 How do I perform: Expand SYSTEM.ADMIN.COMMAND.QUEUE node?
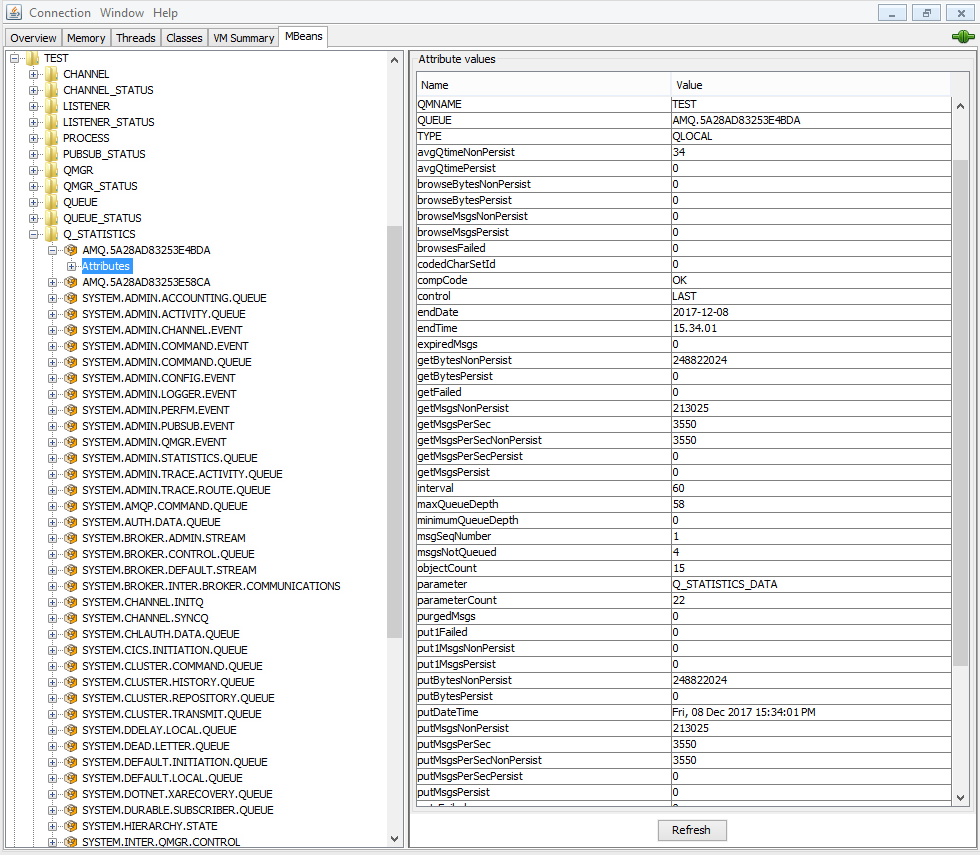(x=53, y=362)
